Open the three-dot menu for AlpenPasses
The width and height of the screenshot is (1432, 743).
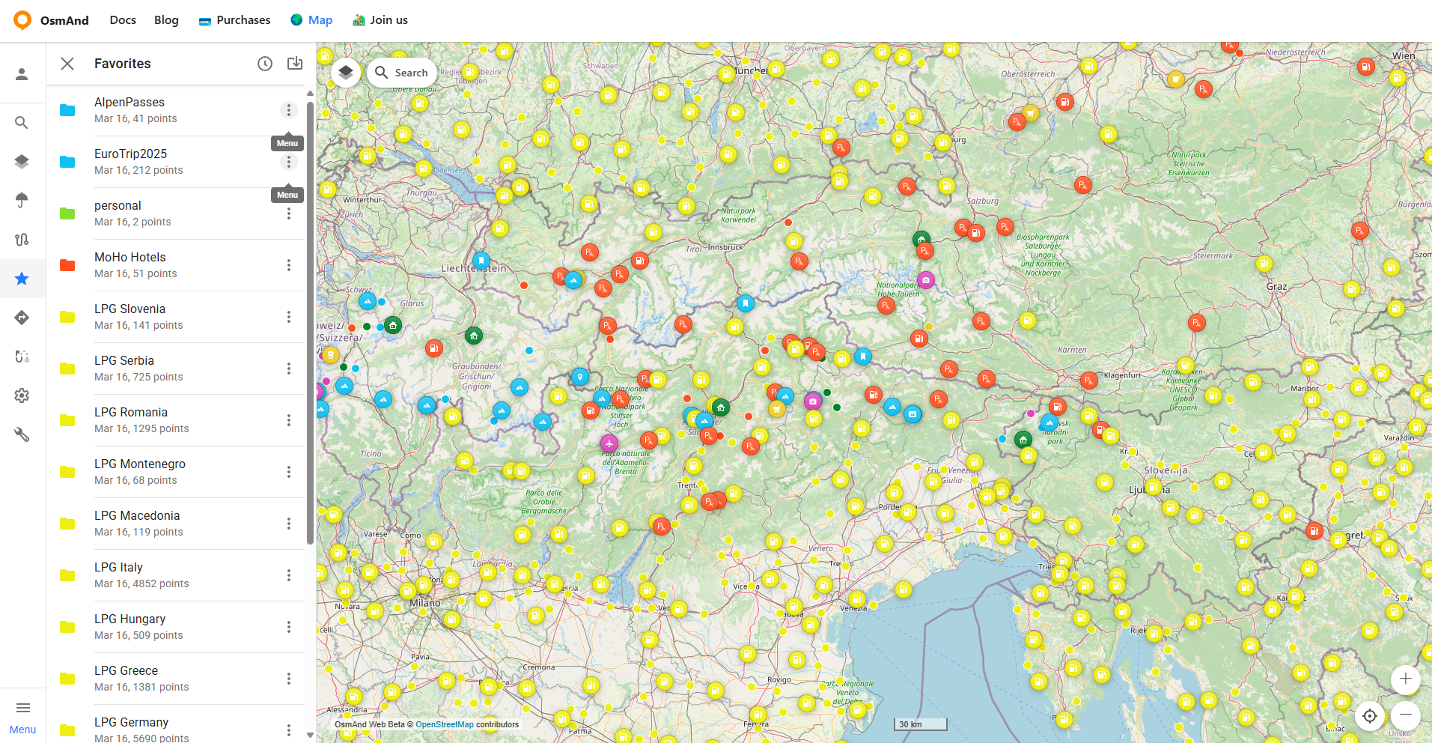[289, 110]
